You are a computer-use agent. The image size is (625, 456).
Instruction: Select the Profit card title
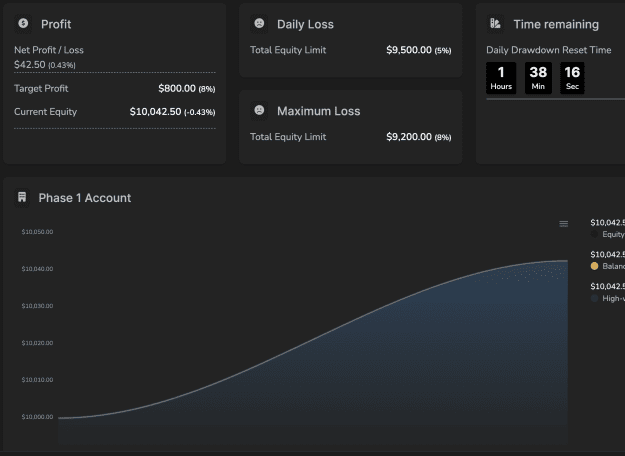pyautogui.click(x=56, y=24)
